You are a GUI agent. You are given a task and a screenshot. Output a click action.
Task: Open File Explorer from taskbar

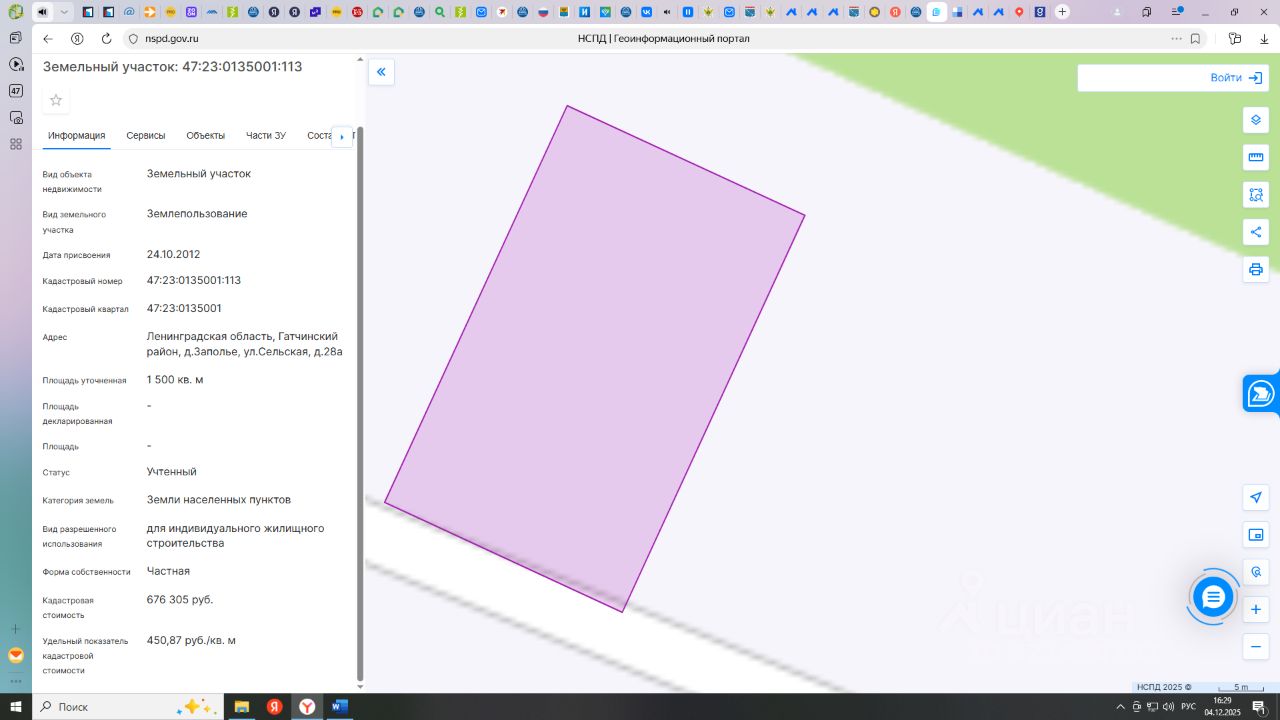[x=241, y=707]
